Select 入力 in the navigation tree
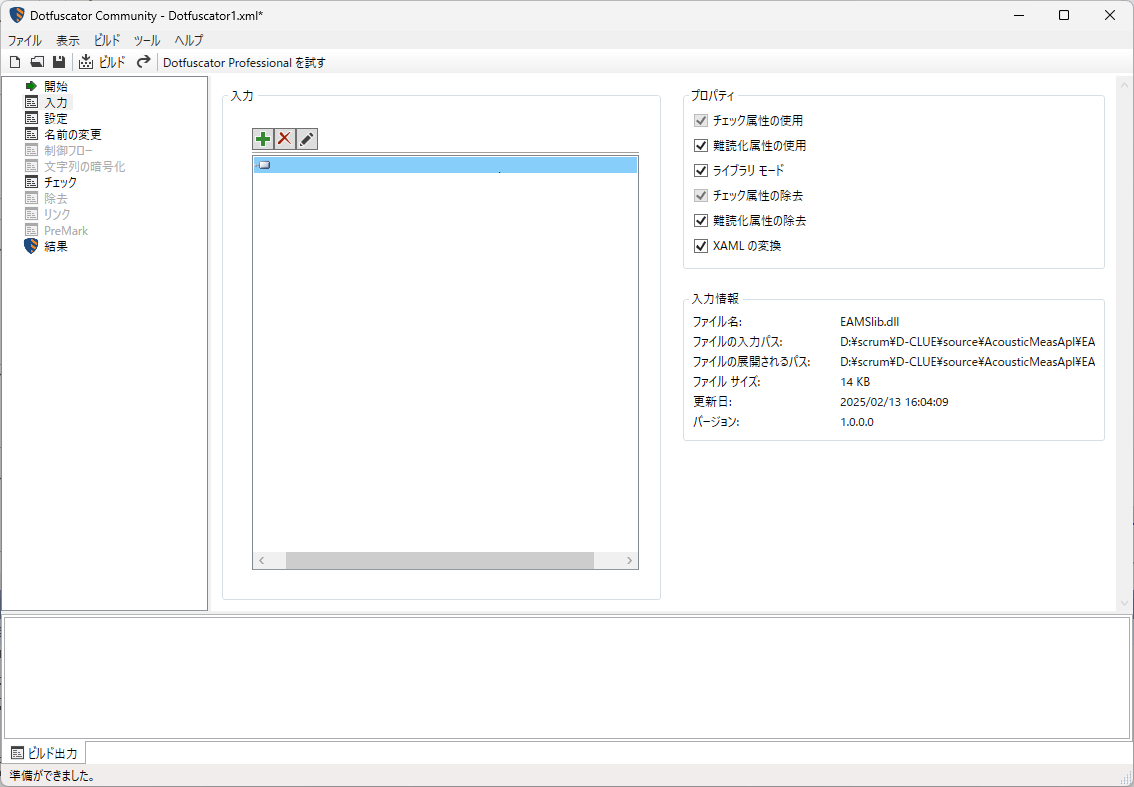Screen dimensions: 1134x787 coord(56,102)
